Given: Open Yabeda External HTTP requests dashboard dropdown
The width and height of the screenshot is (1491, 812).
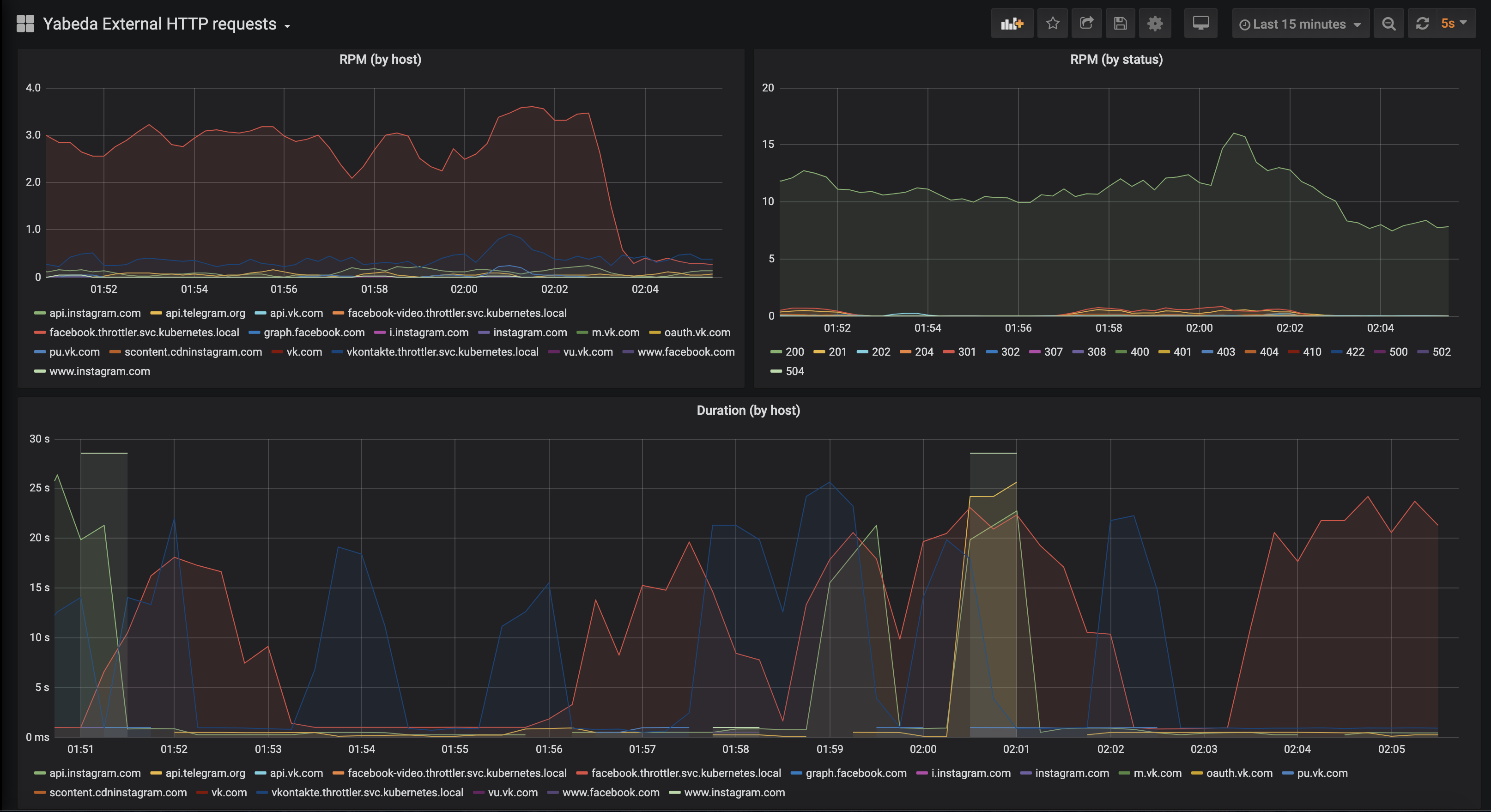Looking at the screenshot, I should tap(166, 24).
